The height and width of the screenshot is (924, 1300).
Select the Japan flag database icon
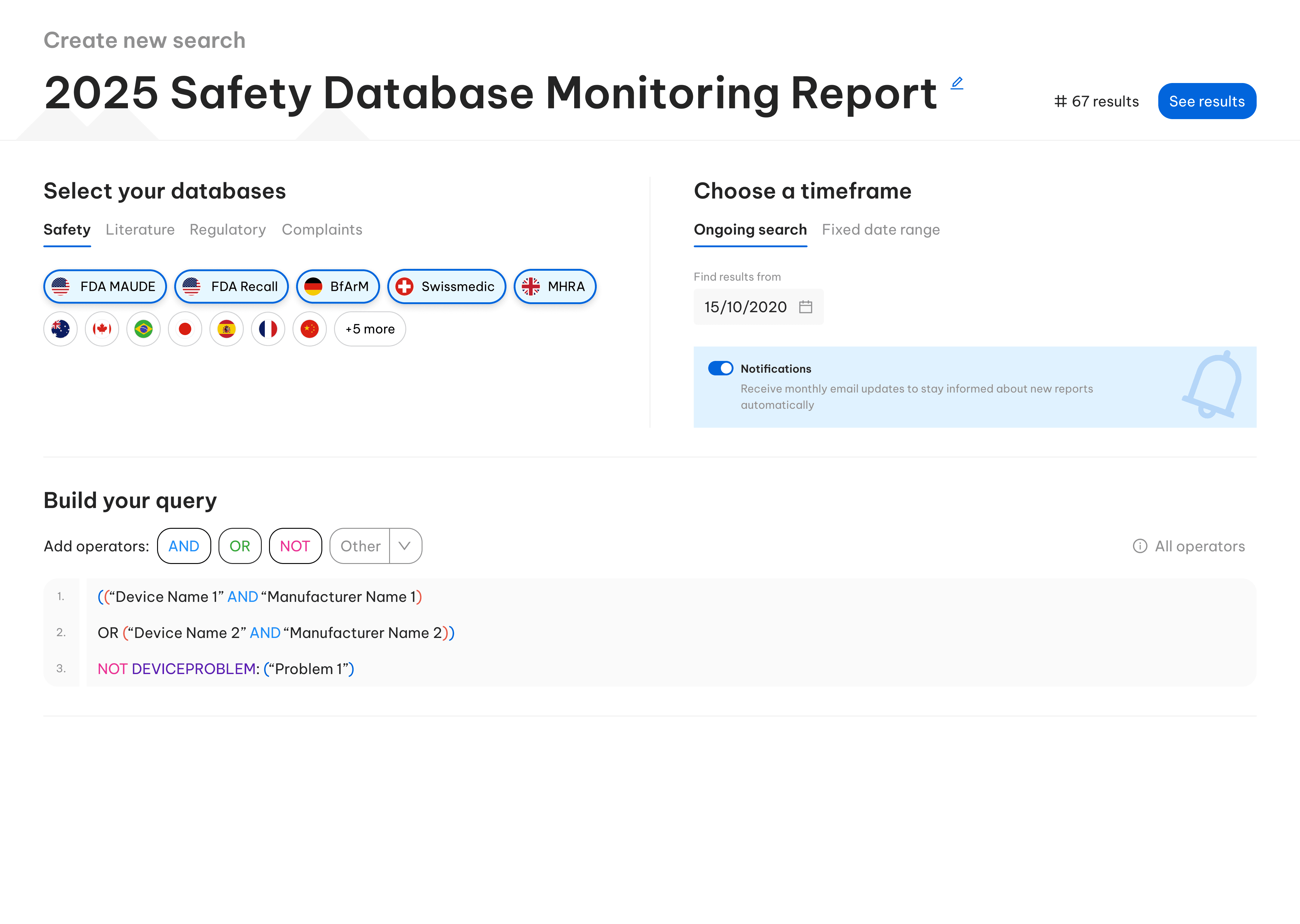click(185, 329)
